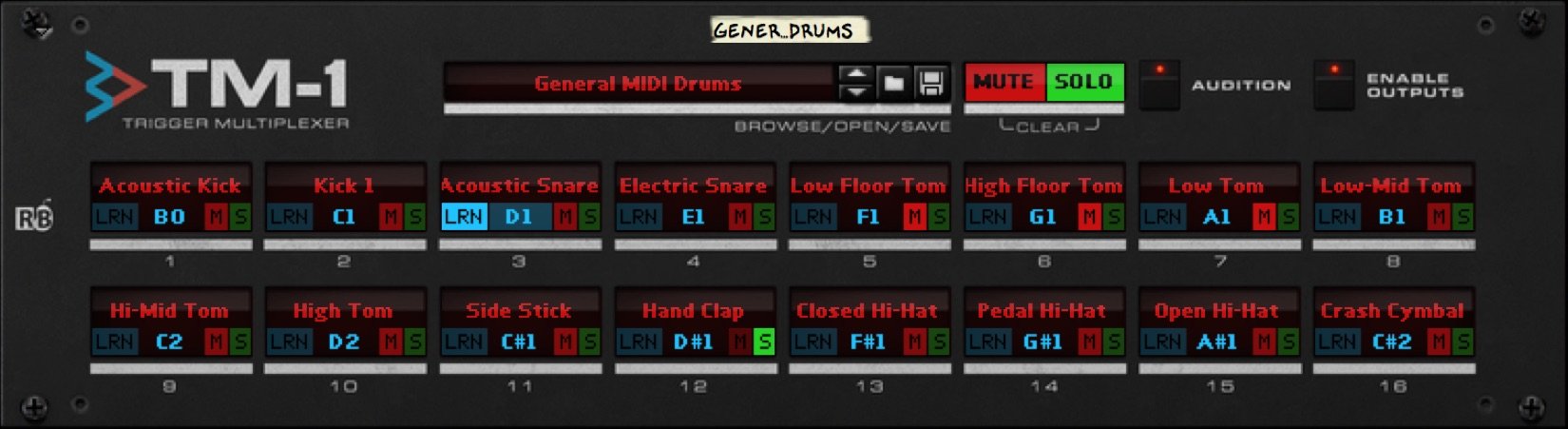Click the D1 note field on Acoustic Snare
This screenshot has width=1568, height=429.
(520, 217)
